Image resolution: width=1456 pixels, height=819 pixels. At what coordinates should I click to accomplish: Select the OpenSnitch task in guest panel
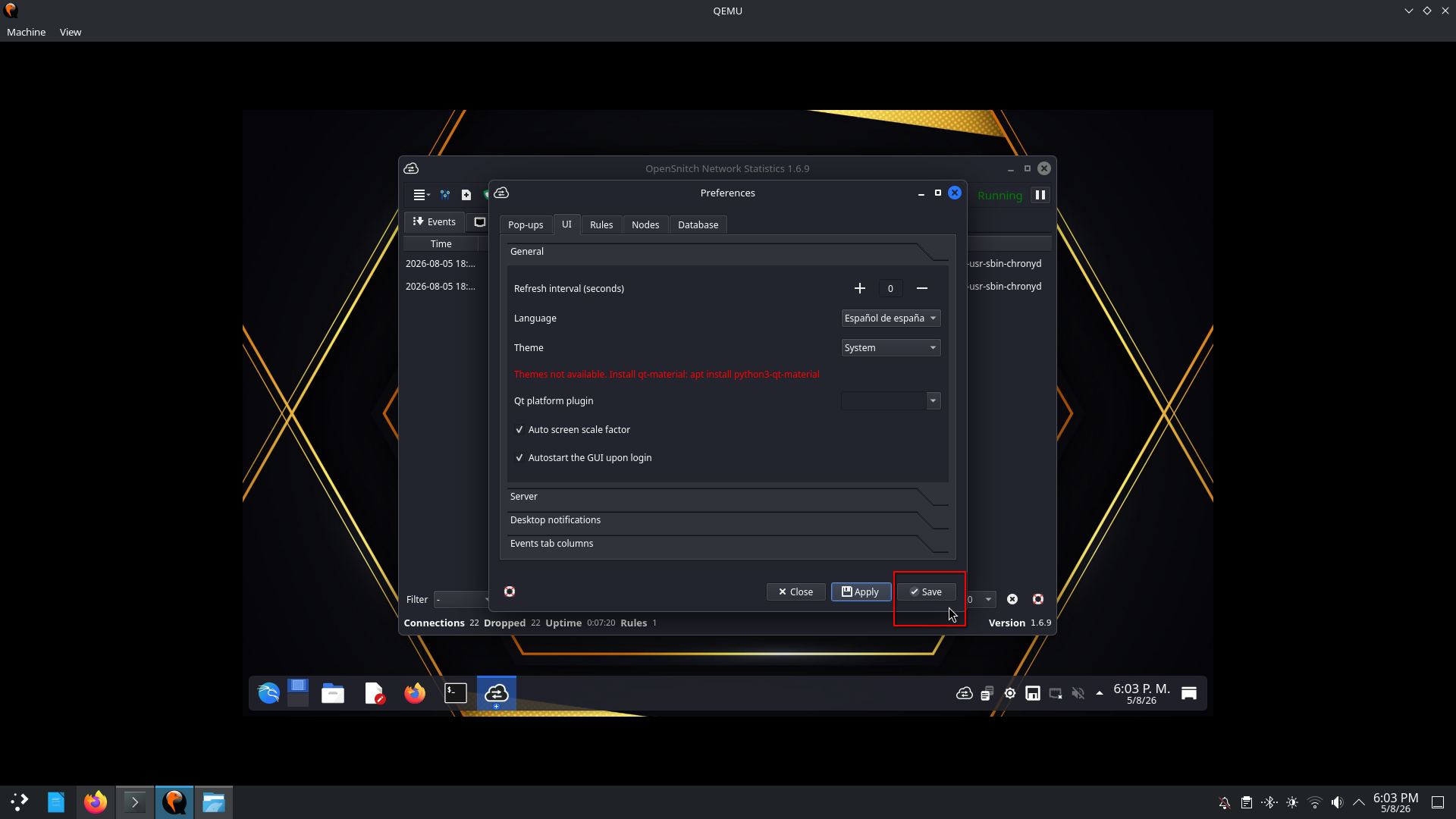(x=497, y=693)
